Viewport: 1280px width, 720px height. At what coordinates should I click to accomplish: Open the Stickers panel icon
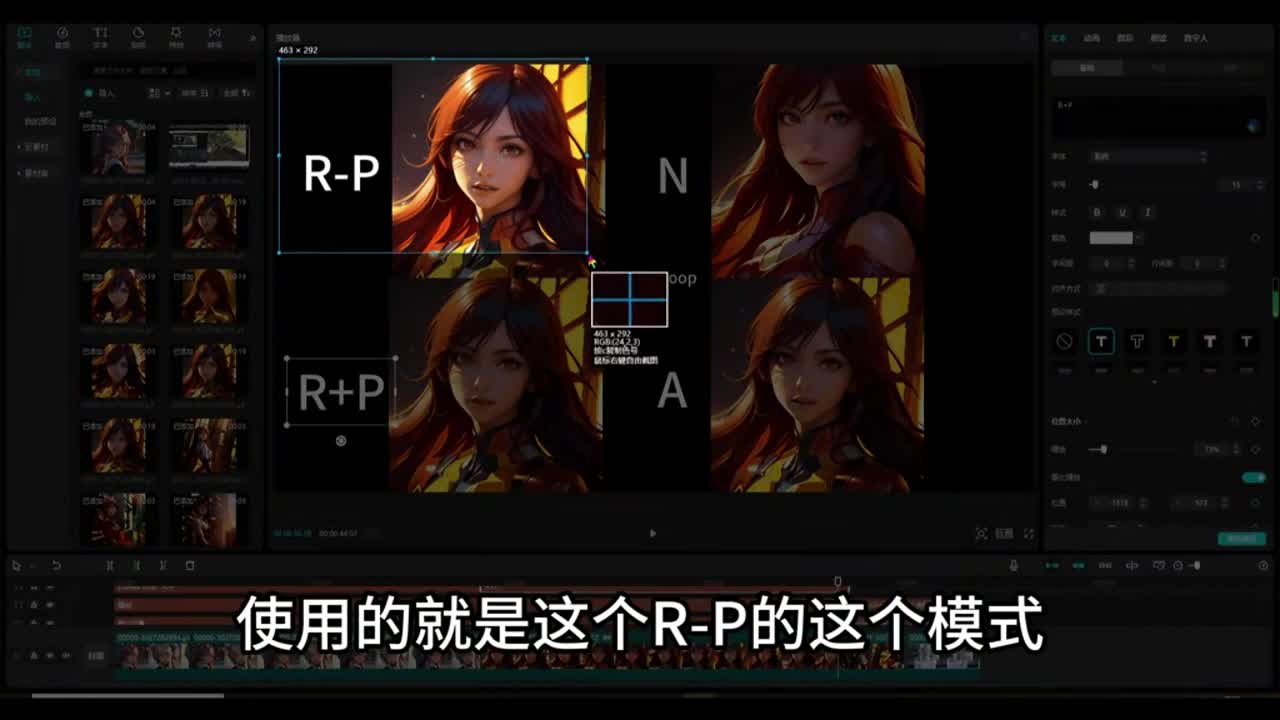[138, 37]
